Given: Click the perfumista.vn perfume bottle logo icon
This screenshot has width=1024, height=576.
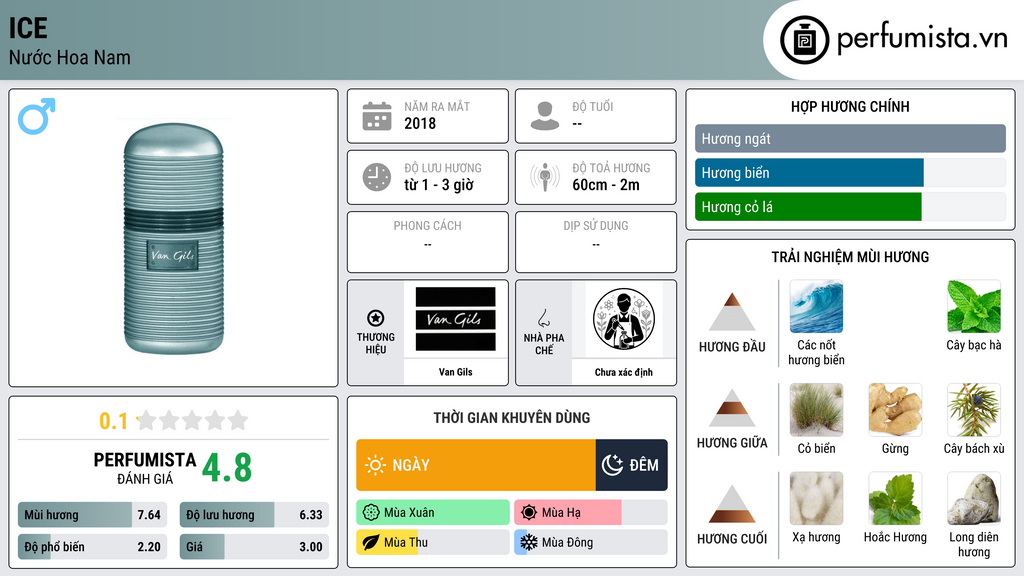Looking at the screenshot, I should pyautogui.click(x=804, y=40).
